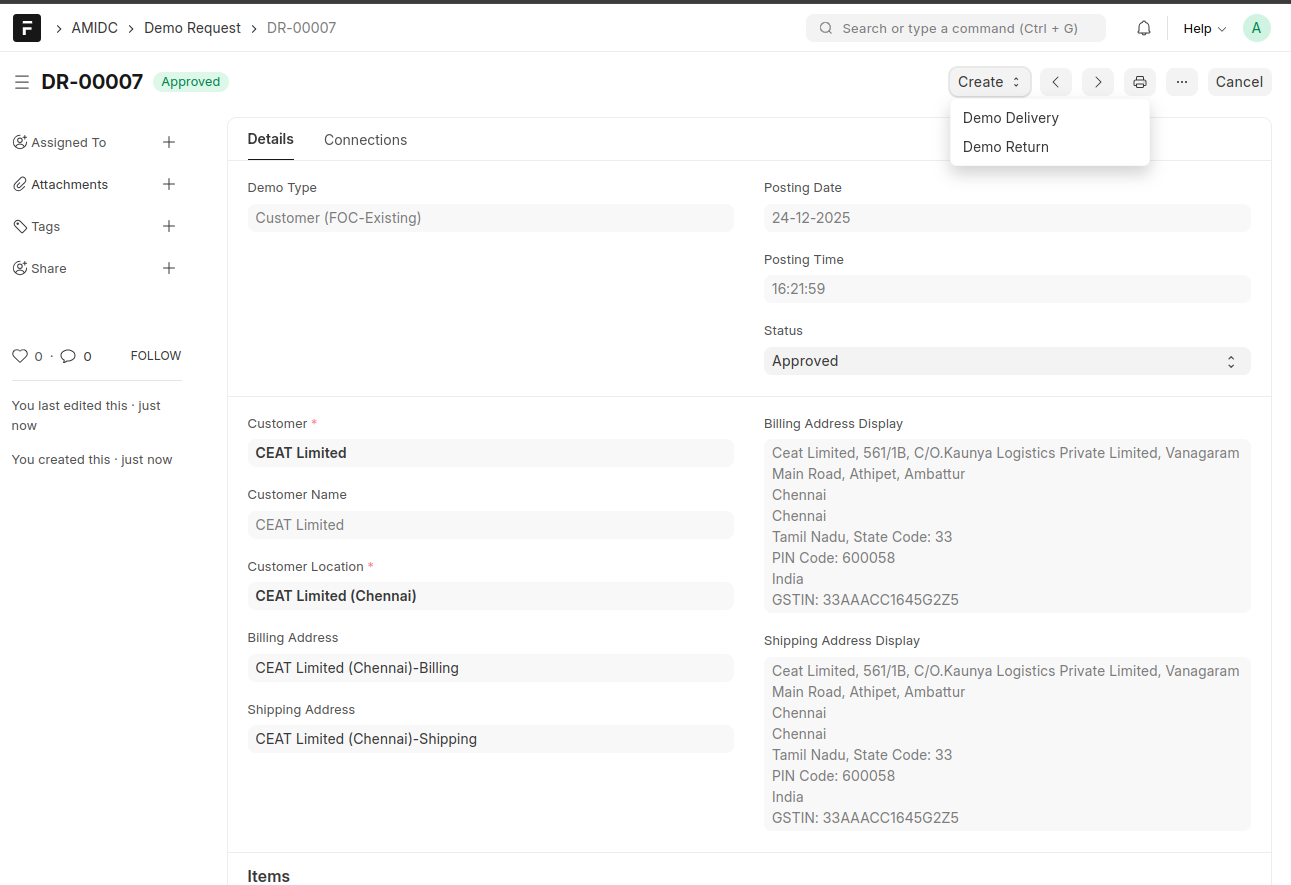Screen dimensions: 1291x885
Task: Open the Help dropdown menu
Action: click(1204, 28)
